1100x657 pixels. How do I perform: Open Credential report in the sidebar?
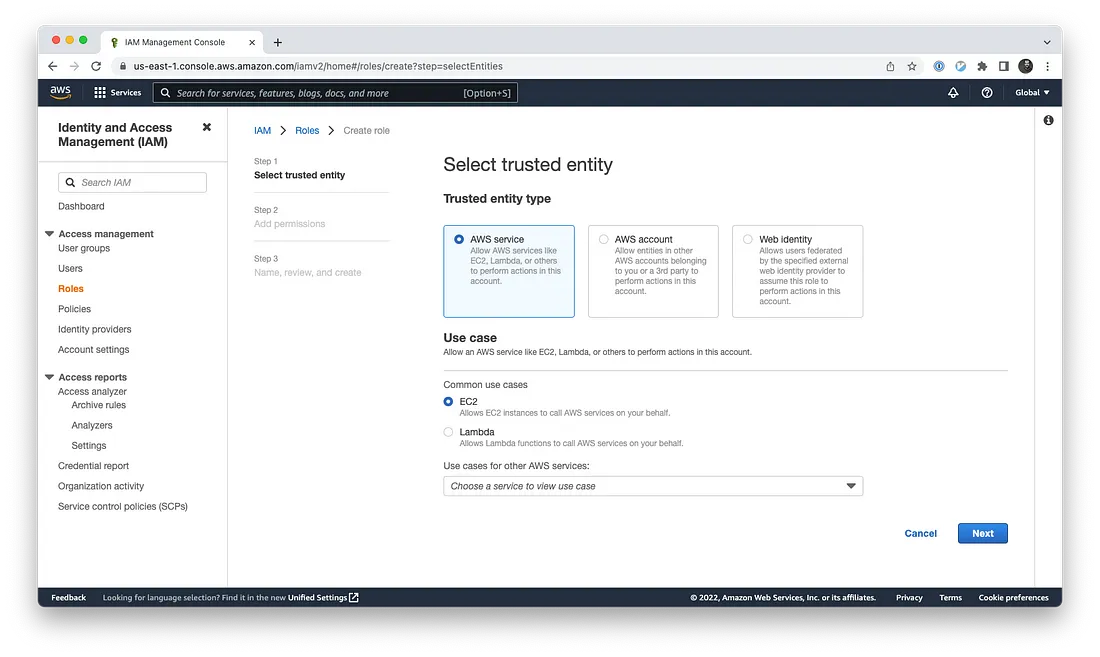(x=93, y=466)
